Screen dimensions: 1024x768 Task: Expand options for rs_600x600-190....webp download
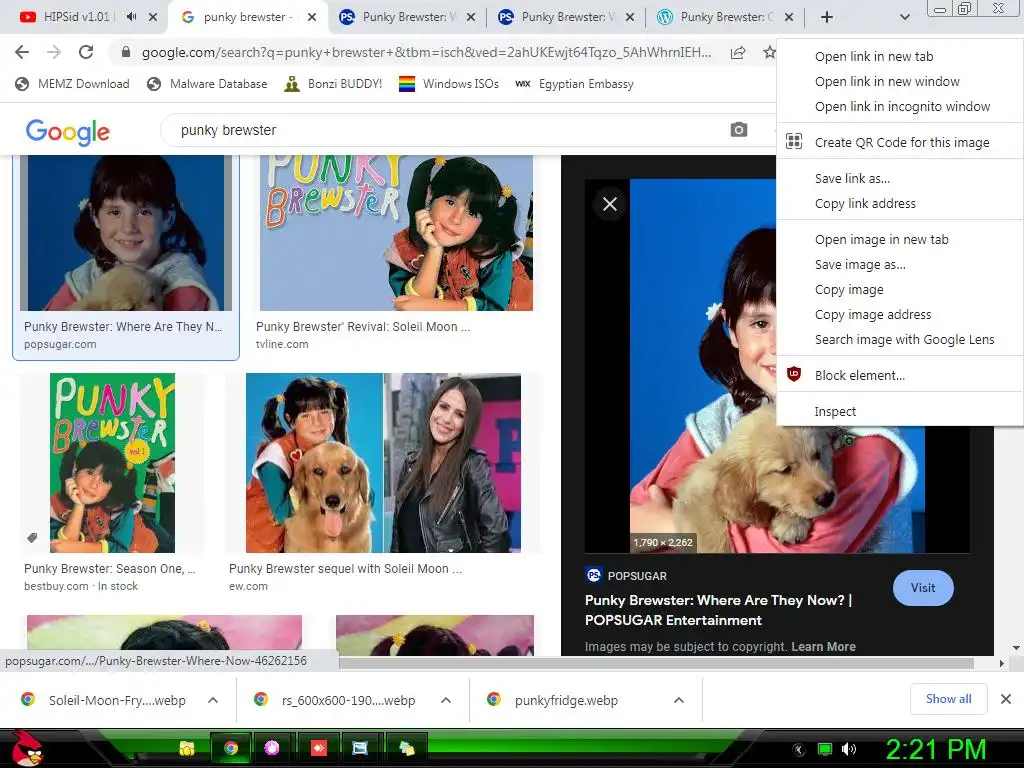(446, 700)
